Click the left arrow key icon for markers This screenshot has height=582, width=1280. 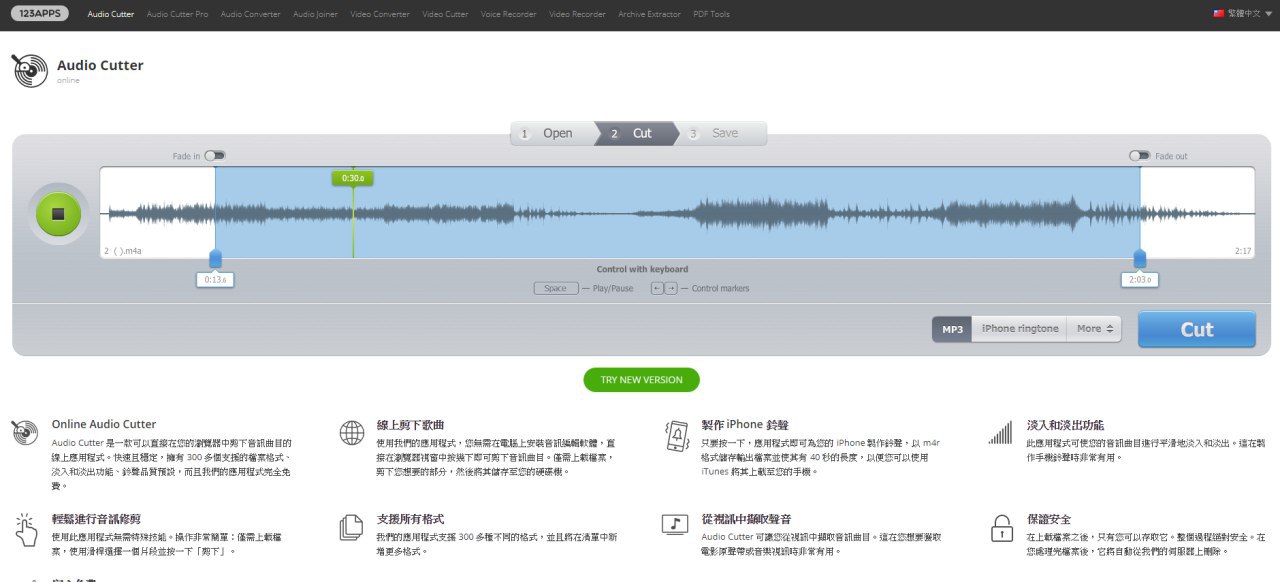(x=657, y=288)
